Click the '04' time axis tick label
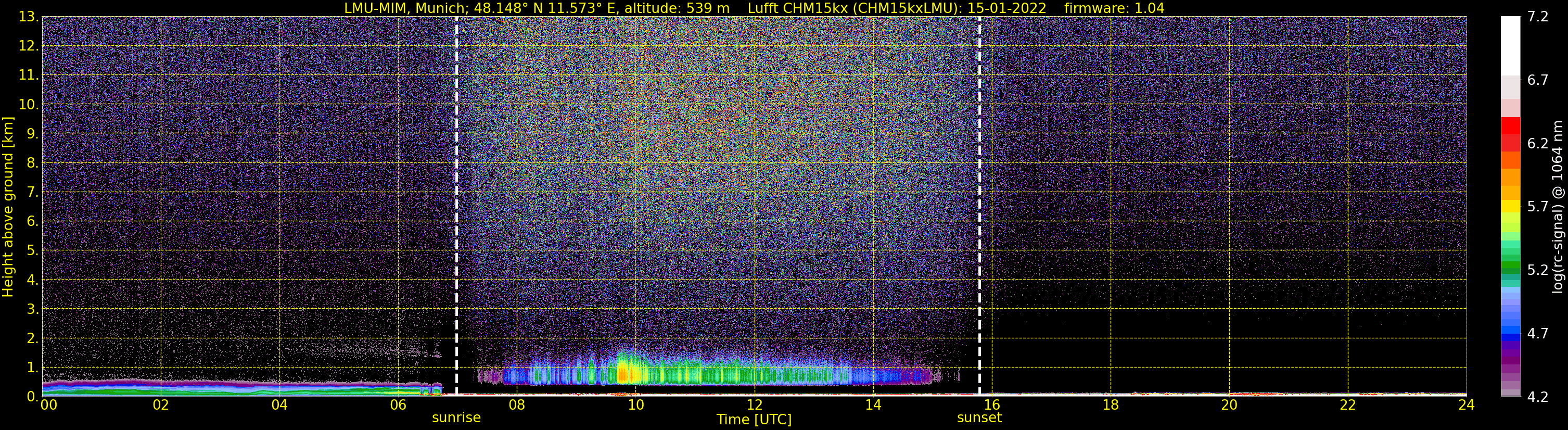 click(279, 405)
